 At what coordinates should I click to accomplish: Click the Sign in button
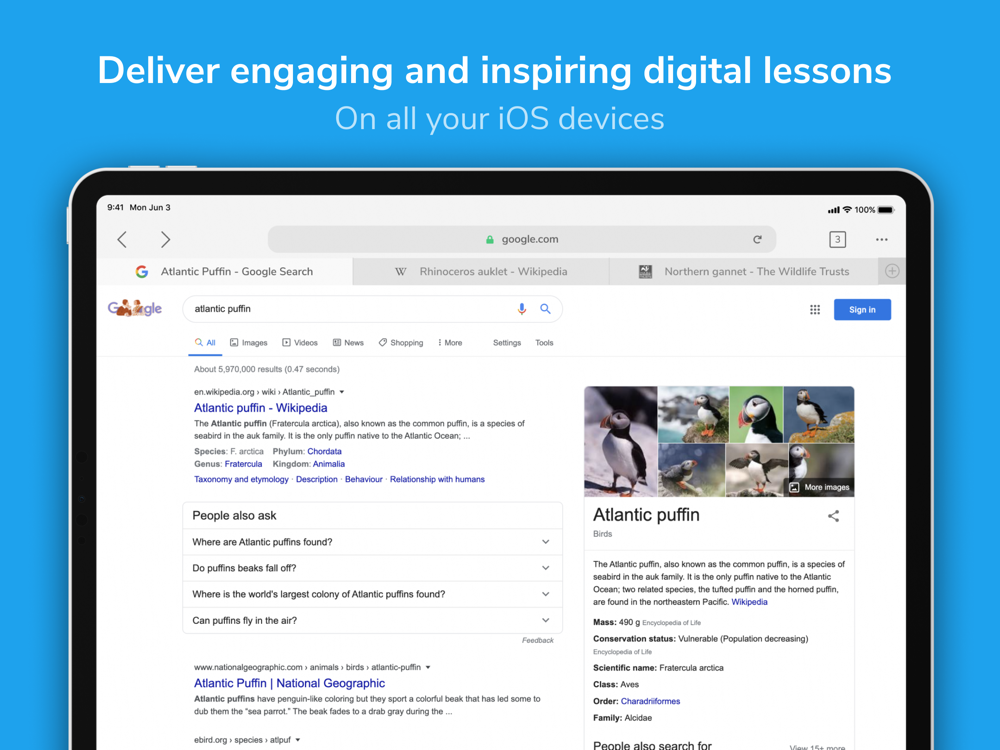click(862, 310)
